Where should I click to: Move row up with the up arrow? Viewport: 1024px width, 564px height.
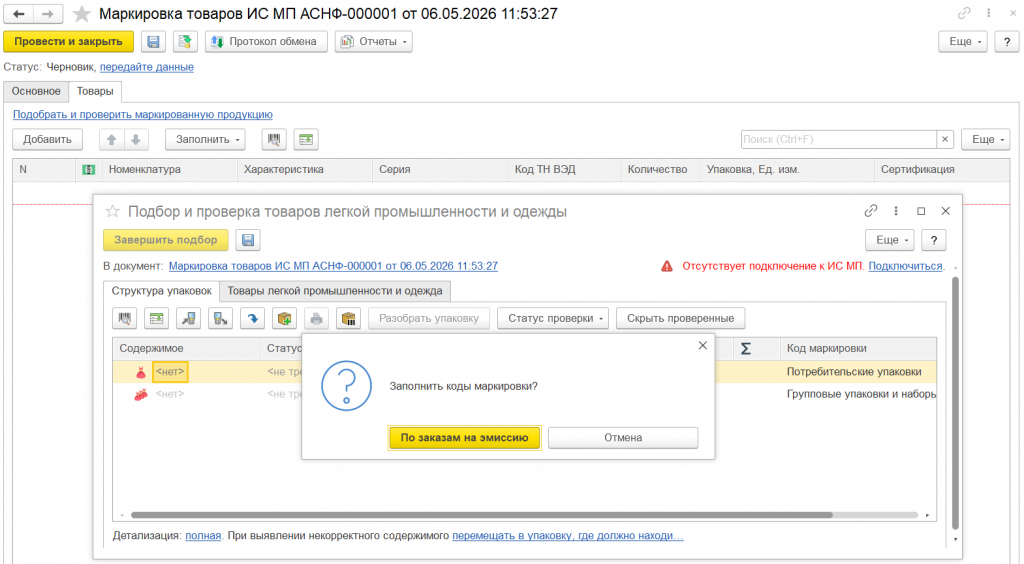[x=112, y=140]
